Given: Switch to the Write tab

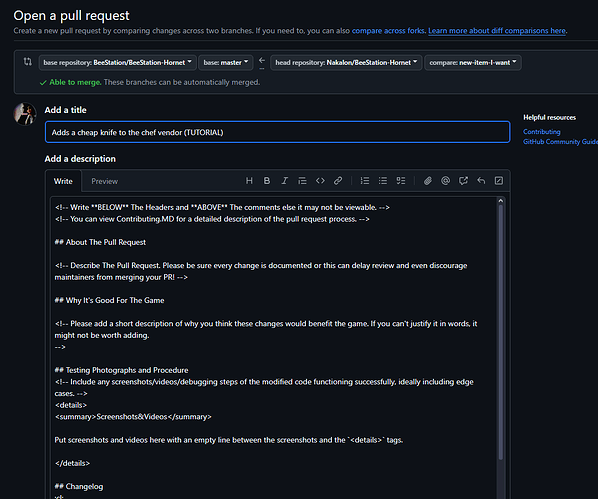Looking at the screenshot, I should 63,181.
